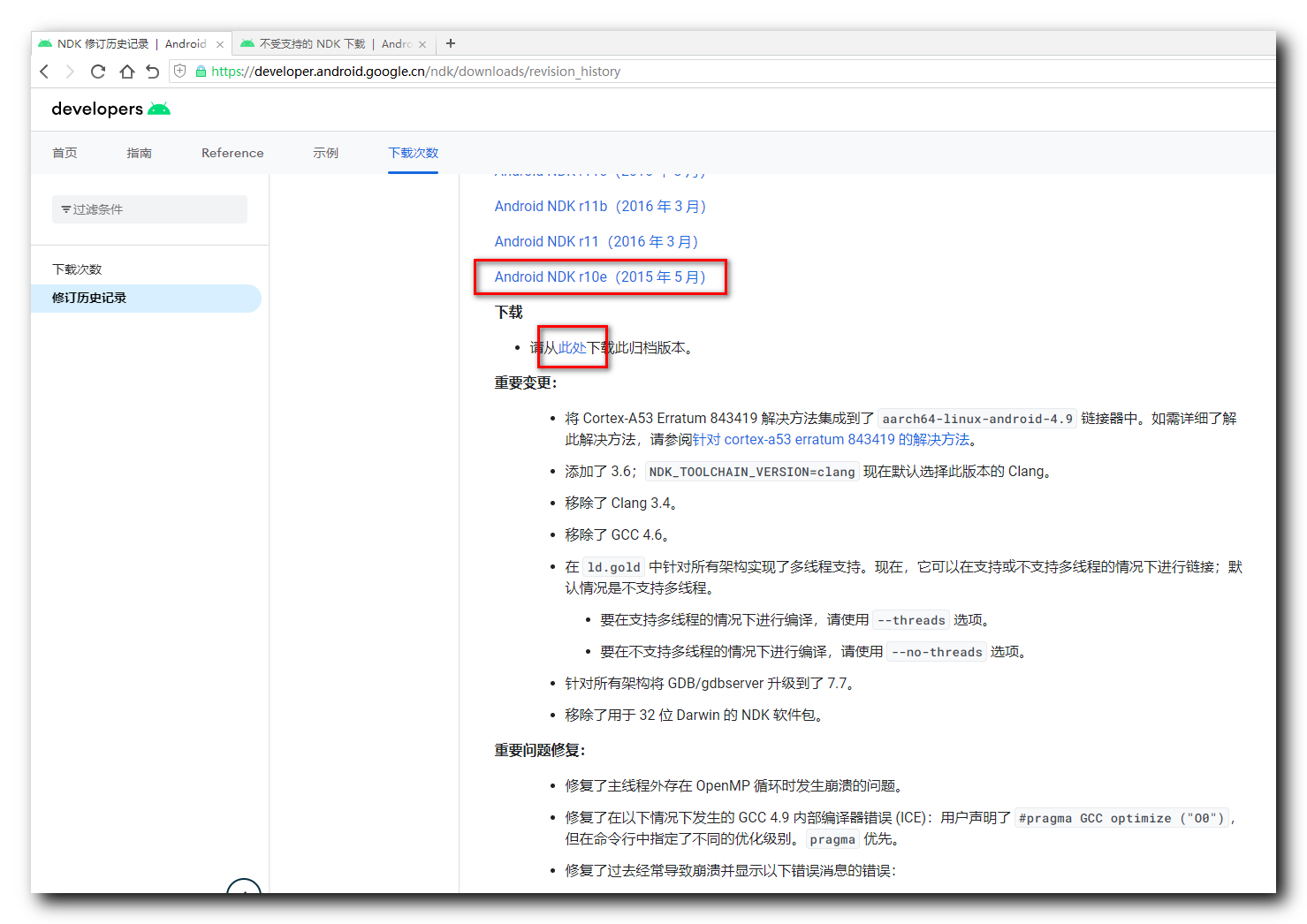This screenshot has width=1307, height=924.
Task: Click the --no-threads option code
Action: pos(937,652)
